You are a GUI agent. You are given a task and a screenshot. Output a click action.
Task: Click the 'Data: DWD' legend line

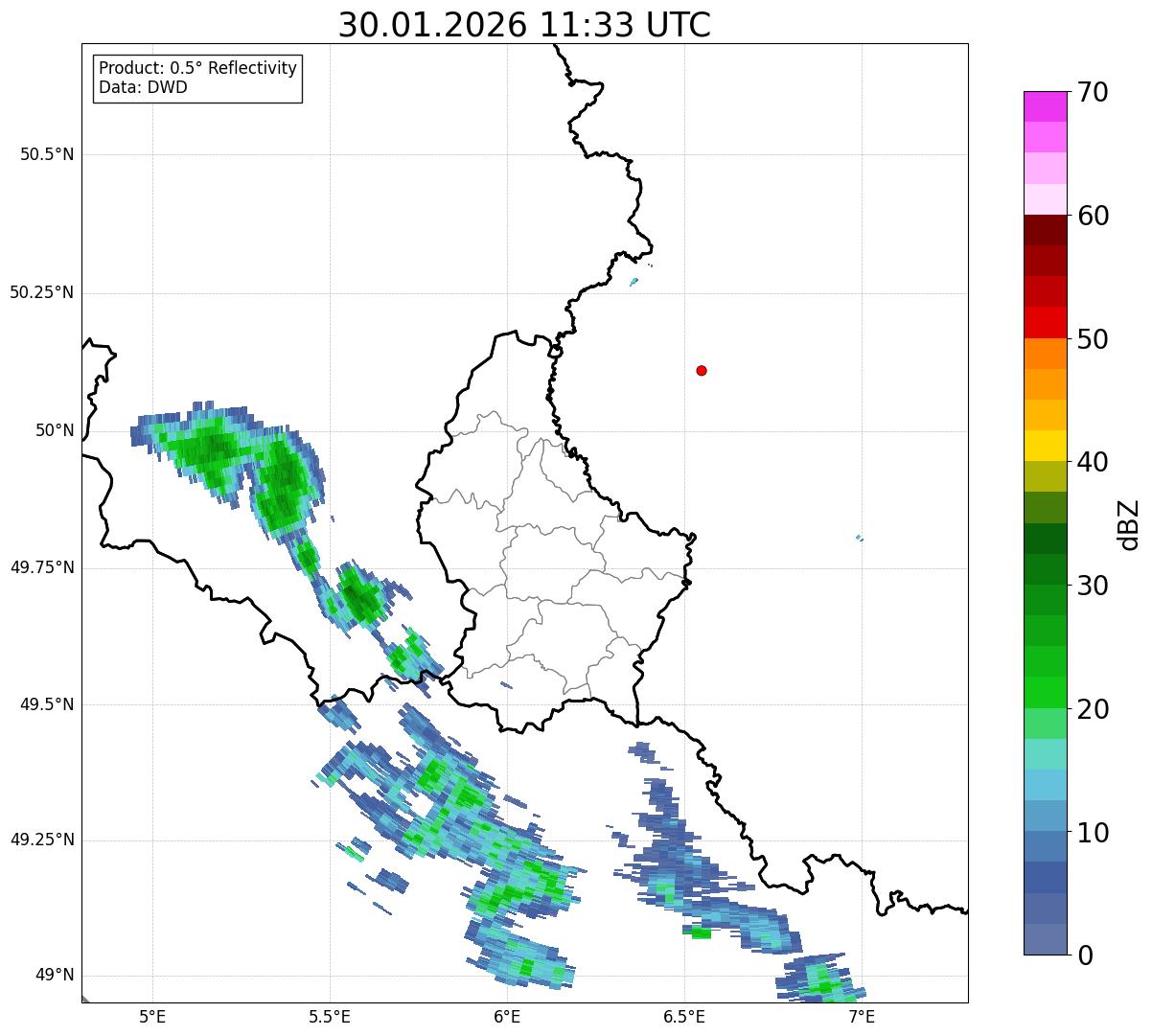143,87
